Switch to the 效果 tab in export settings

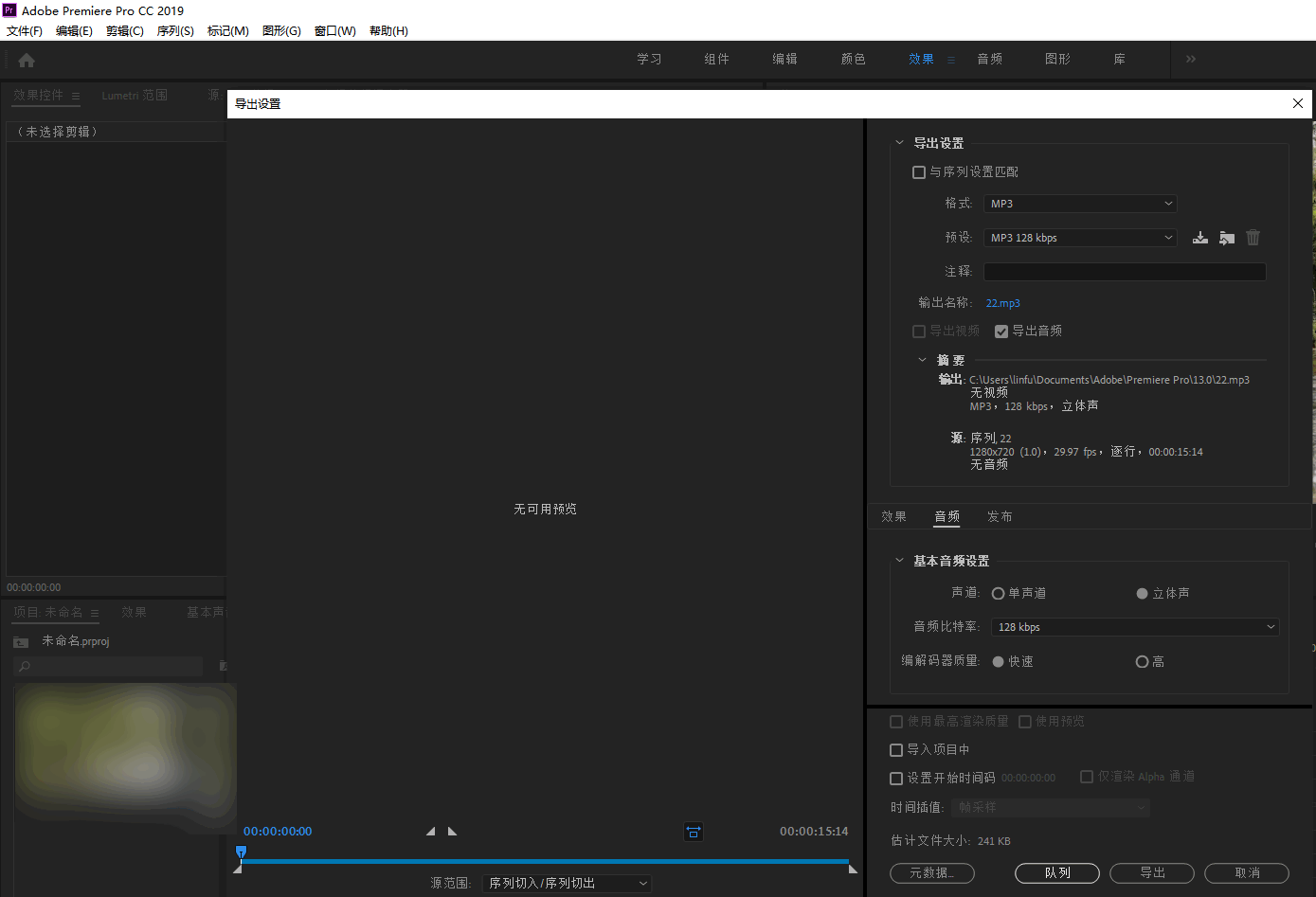pyautogui.click(x=893, y=517)
